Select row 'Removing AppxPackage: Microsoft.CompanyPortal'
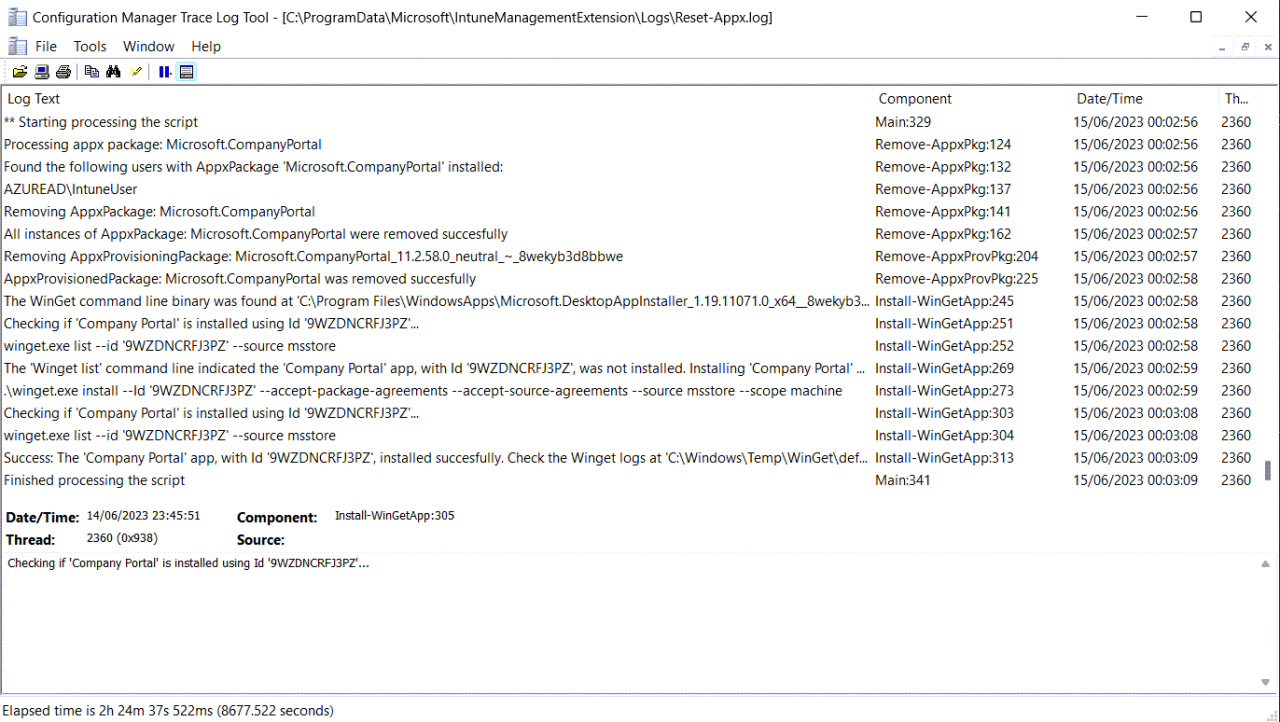Viewport: 1280px width, 722px height. coord(630,212)
